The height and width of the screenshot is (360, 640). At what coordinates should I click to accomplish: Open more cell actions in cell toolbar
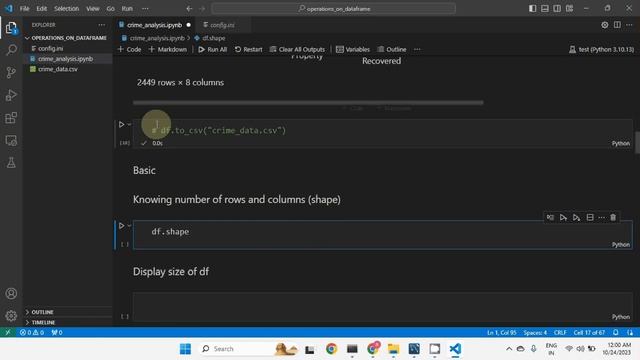[x=601, y=218]
